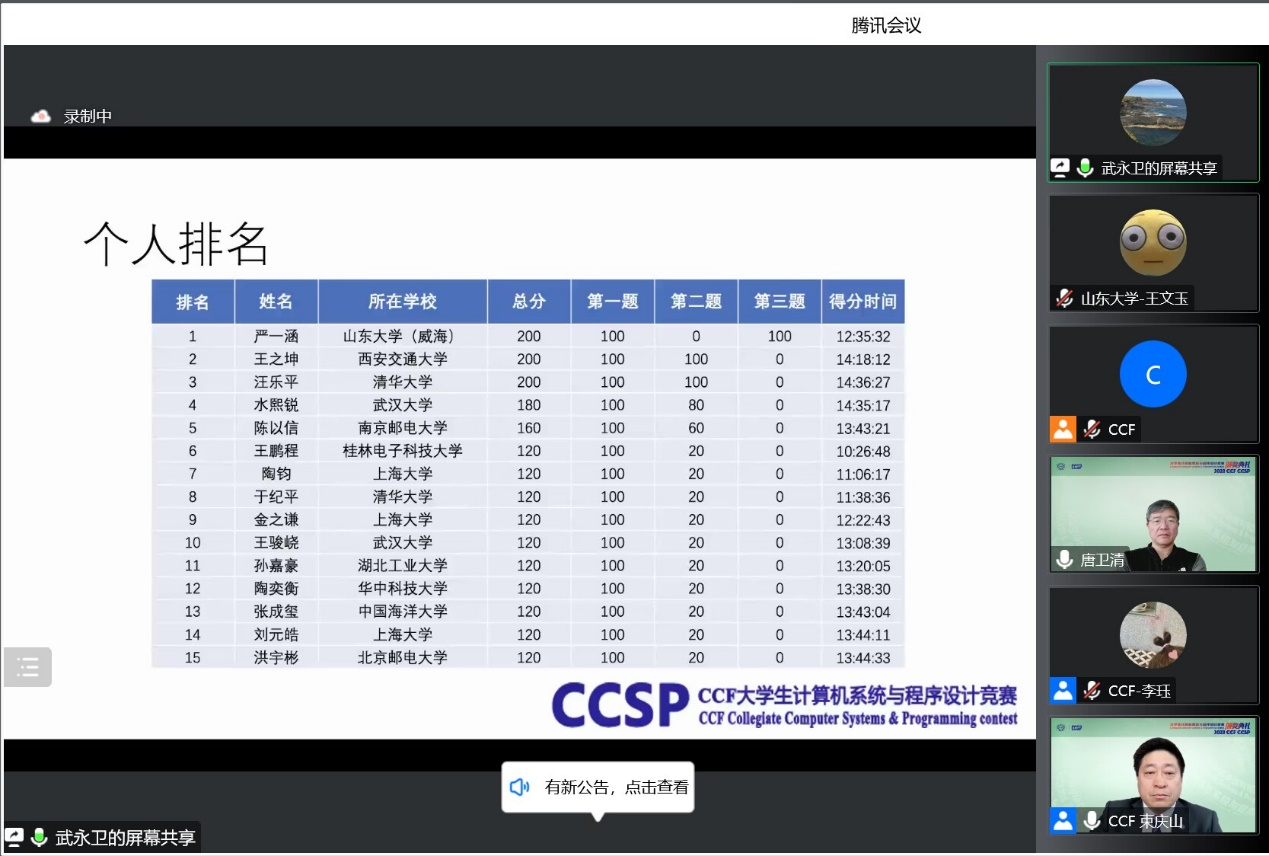Viewport: 1269px width, 856px height.
Task: Click the landscape avatar of 武永卫
Action: (x=1153, y=113)
